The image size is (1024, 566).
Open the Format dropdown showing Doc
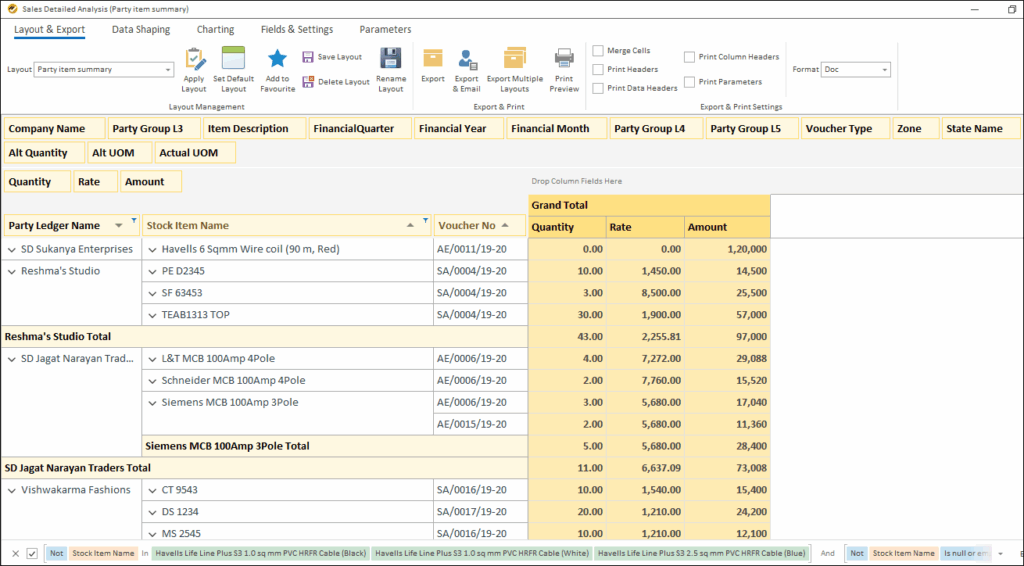[x=884, y=70]
